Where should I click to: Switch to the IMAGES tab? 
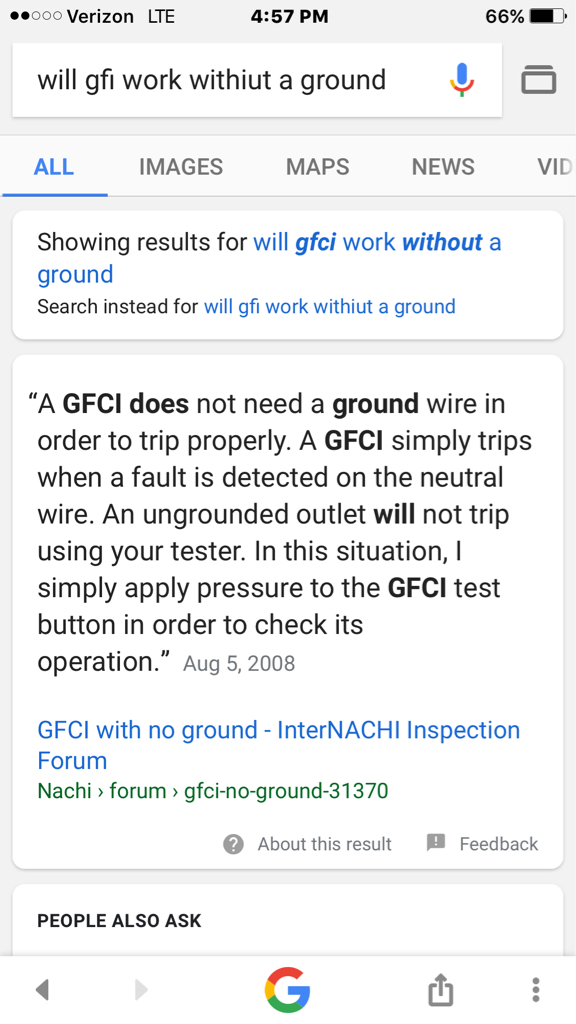pyautogui.click(x=181, y=167)
